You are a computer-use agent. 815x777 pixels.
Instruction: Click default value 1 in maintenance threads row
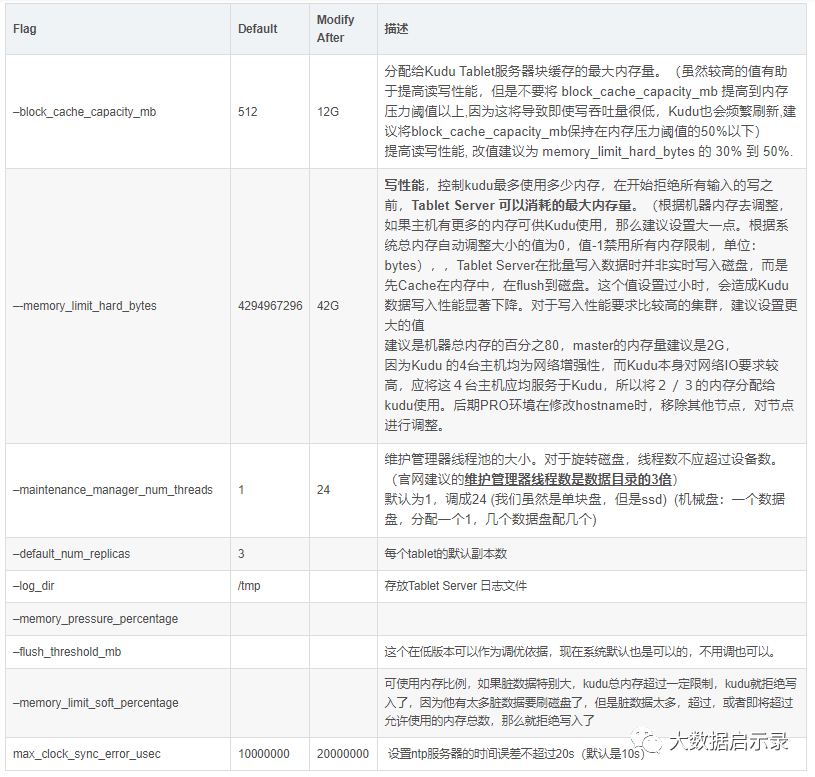(241, 490)
